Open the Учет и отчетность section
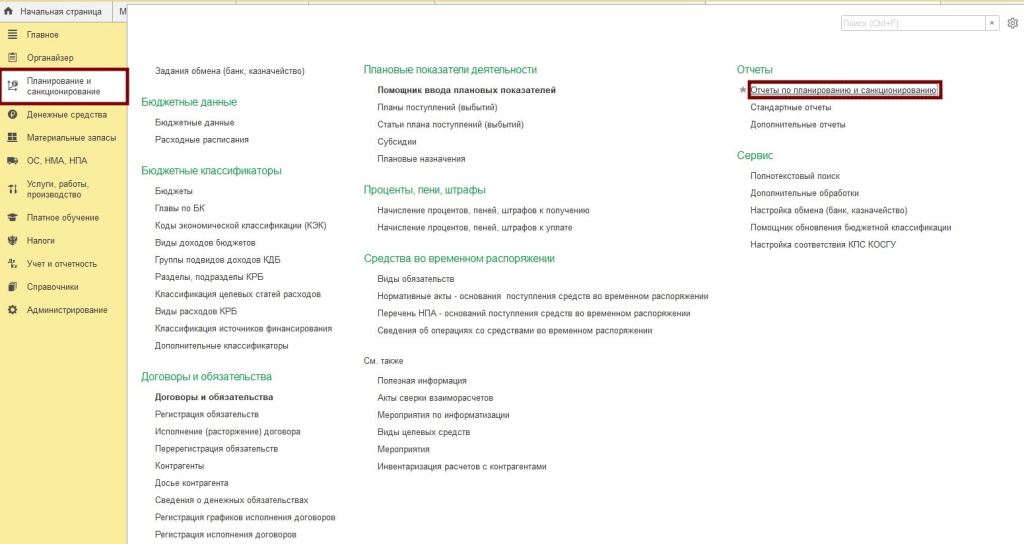The image size is (1024, 544). click(x=61, y=264)
